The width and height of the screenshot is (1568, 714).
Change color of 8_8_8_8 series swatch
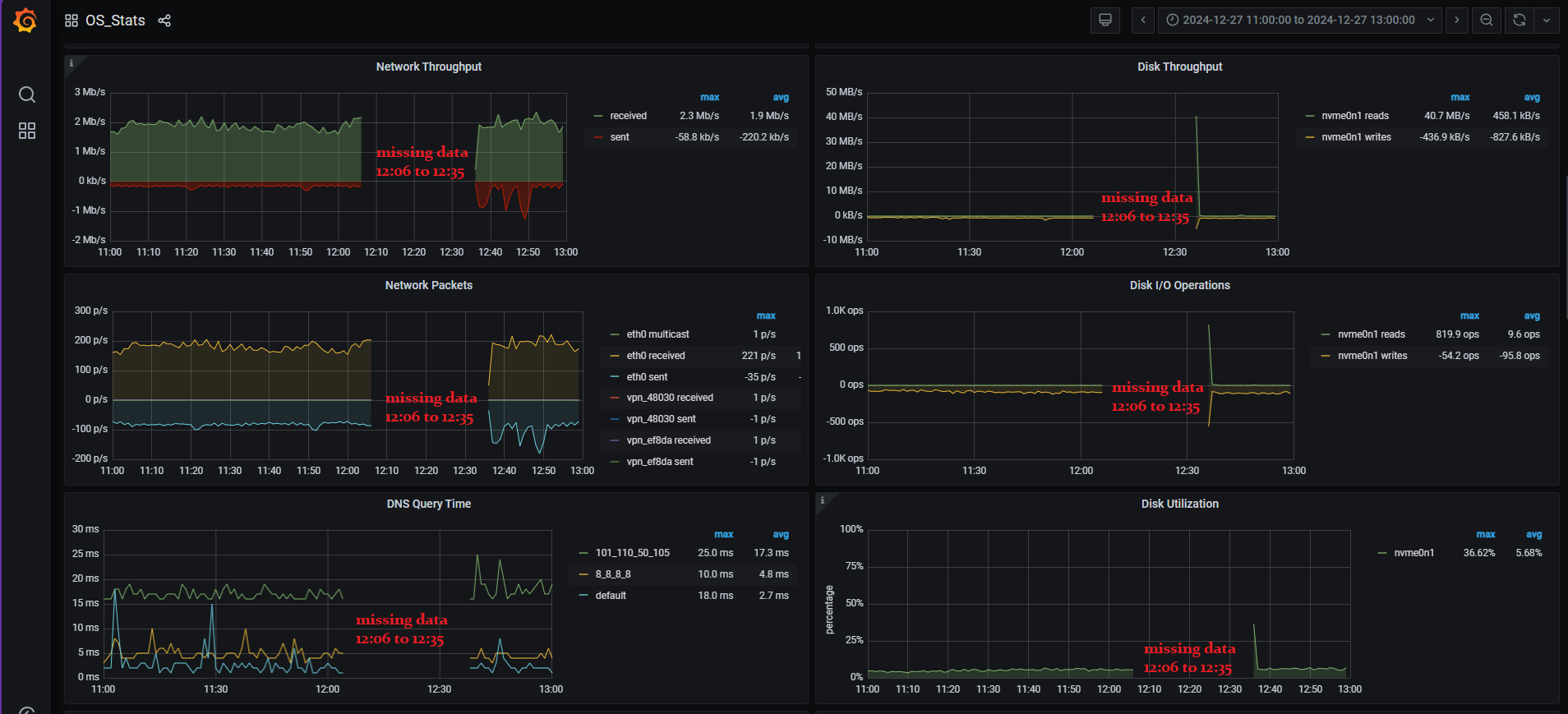[583, 574]
